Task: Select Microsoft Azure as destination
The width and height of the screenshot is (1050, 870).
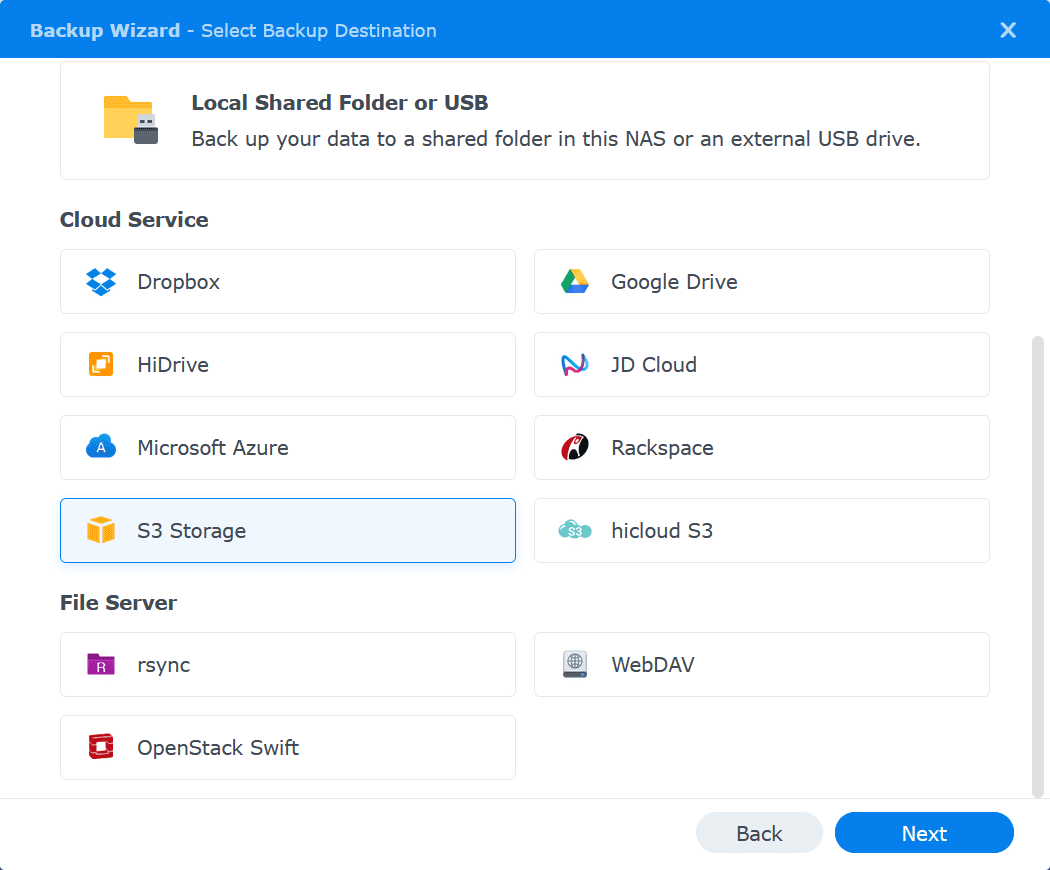Action: click(287, 447)
